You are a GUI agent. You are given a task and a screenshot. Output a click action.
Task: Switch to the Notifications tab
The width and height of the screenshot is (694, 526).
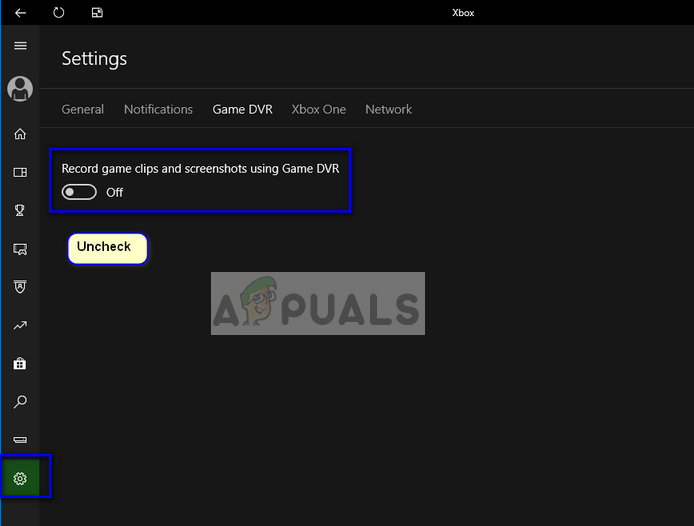coord(158,109)
